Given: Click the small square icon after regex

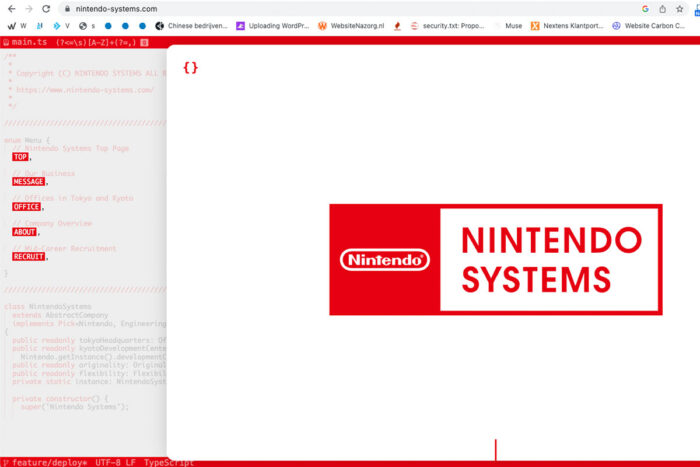Looking at the screenshot, I should coord(144,42).
